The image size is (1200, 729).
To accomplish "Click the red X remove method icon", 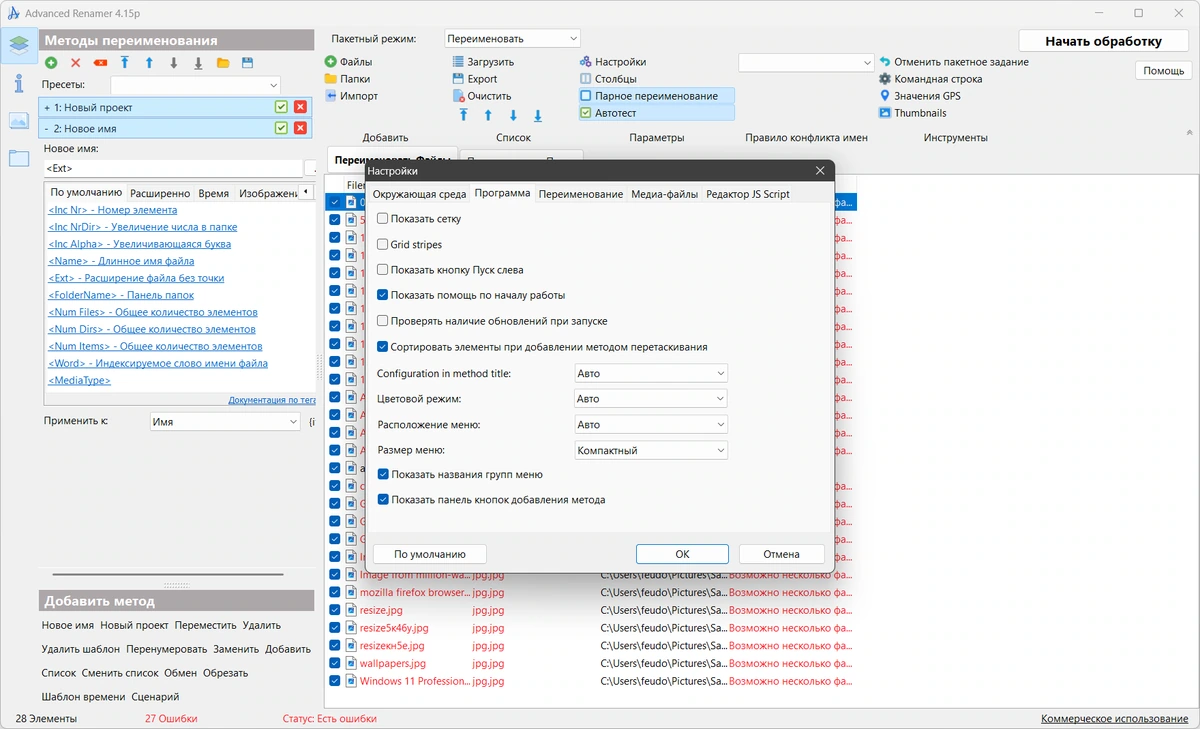I will [75, 63].
